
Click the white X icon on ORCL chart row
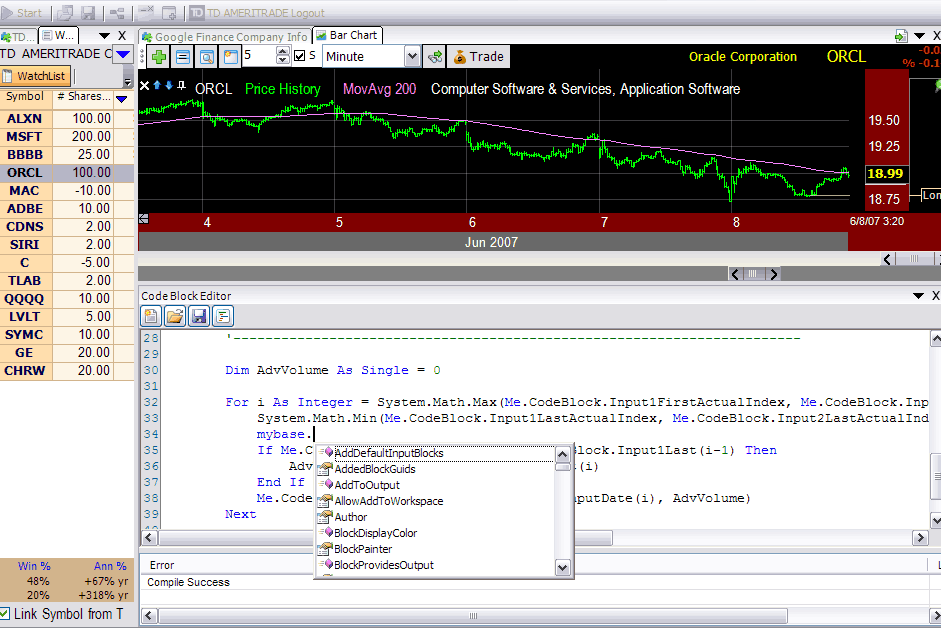tap(144, 85)
